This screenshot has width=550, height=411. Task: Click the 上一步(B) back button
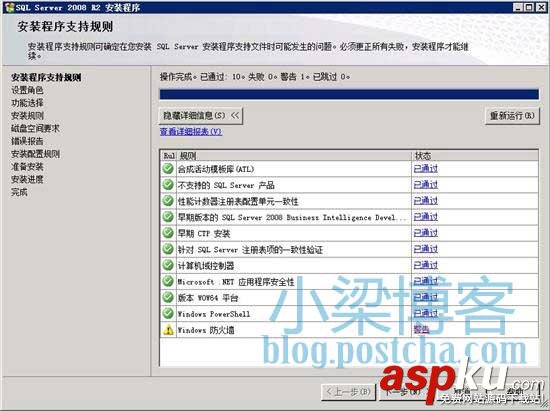coord(348,392)
